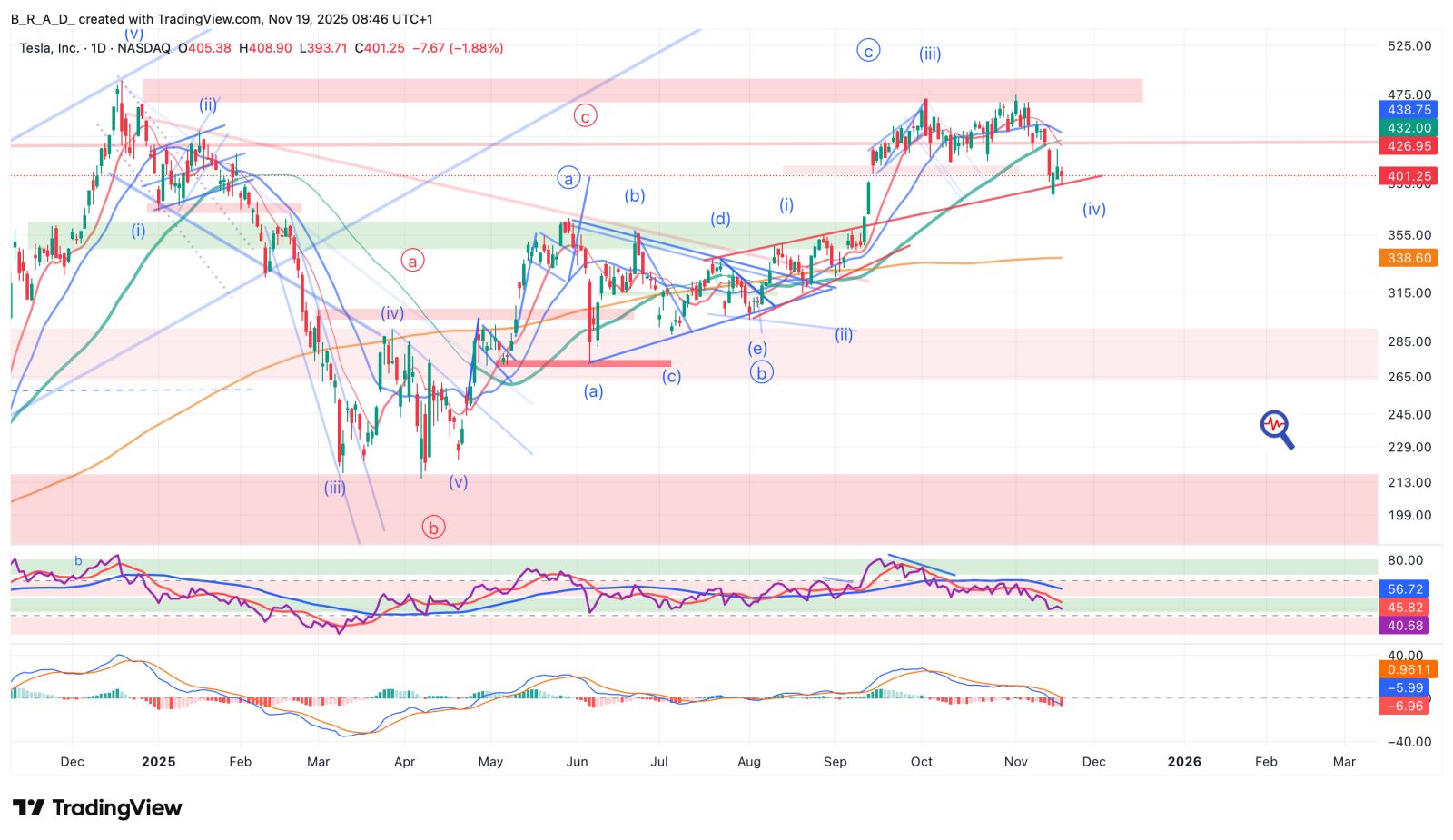Click the Tesla, Inc. symbol title

point(49,48)
